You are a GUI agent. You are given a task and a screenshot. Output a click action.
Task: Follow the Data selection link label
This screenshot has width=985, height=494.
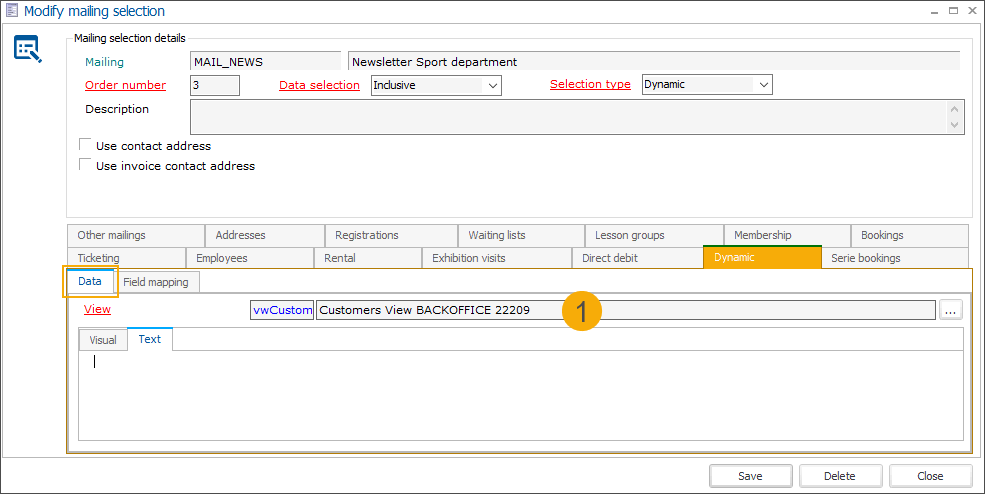(319, 85)
